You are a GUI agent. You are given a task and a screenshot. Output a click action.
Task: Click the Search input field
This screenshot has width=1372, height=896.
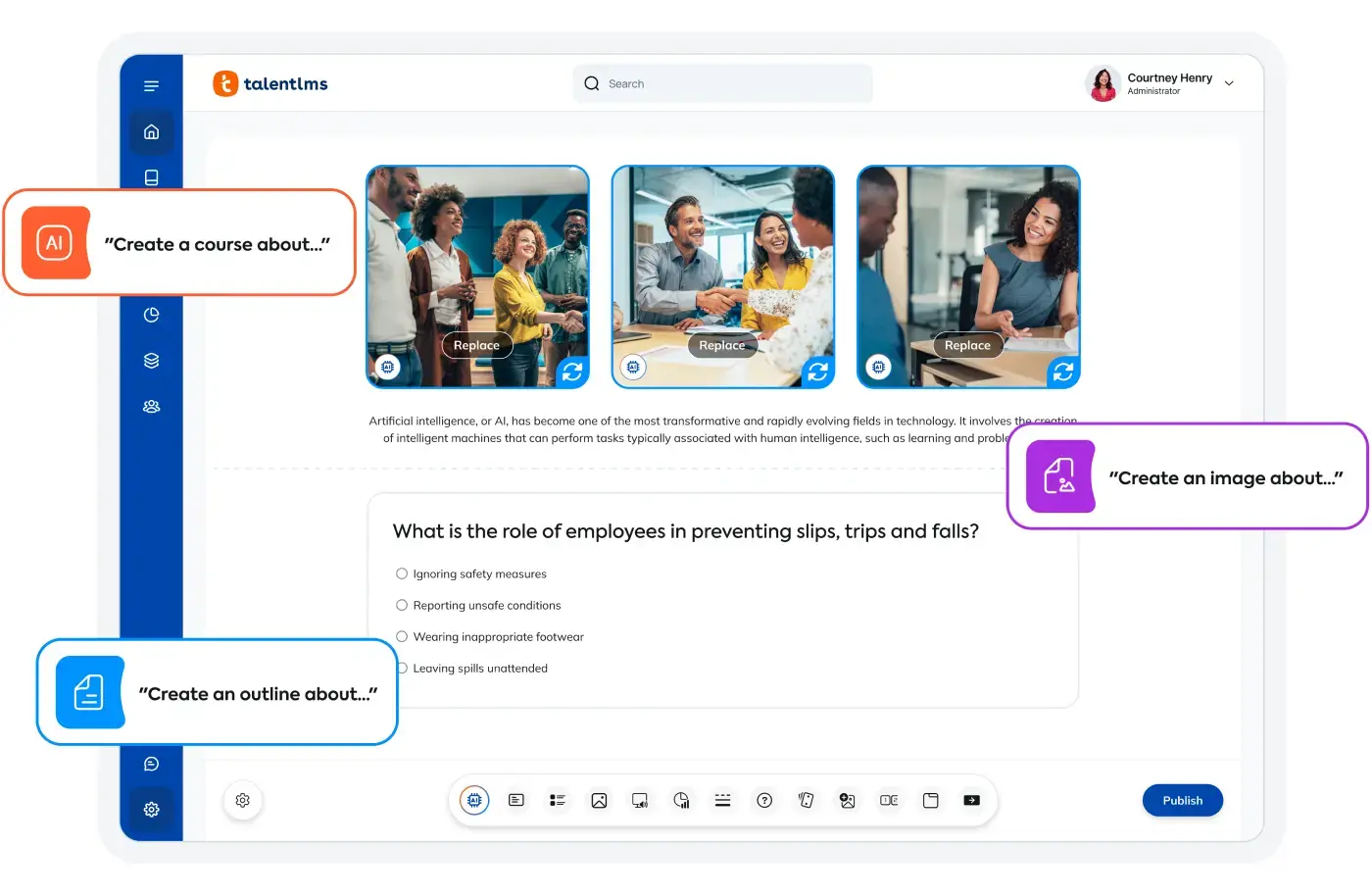coord(722,83)
